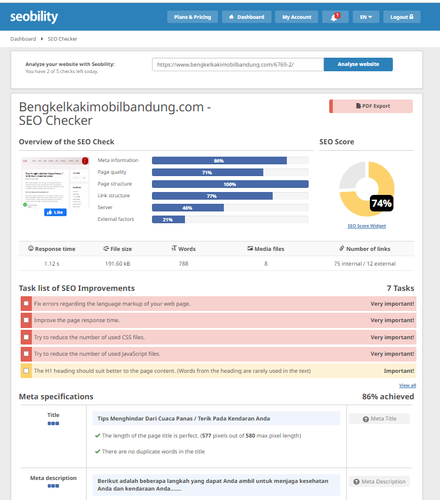Screen dimensions: 440x500
Task: Click the Title importance dots indicator
Action: [x=53, y=423]
